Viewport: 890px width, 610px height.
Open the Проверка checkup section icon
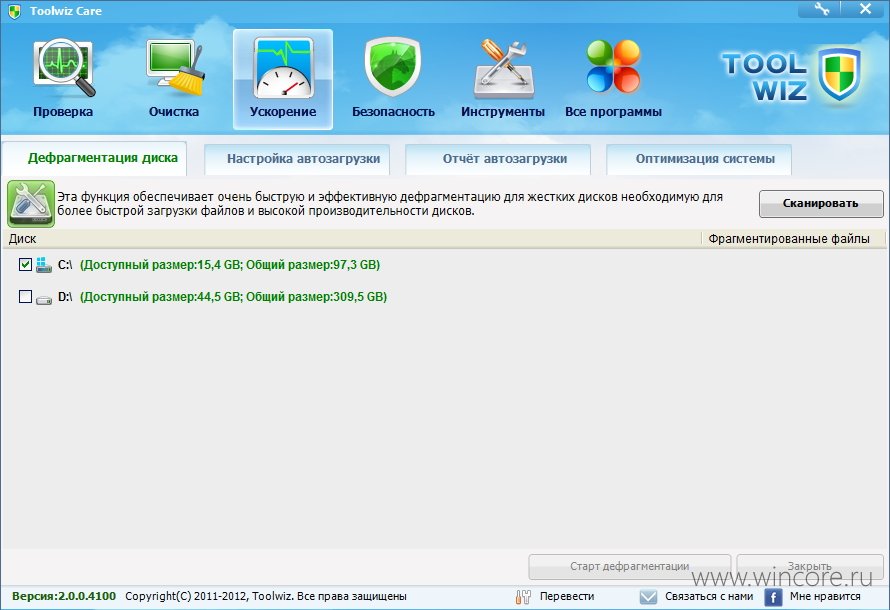coord(64,67)
